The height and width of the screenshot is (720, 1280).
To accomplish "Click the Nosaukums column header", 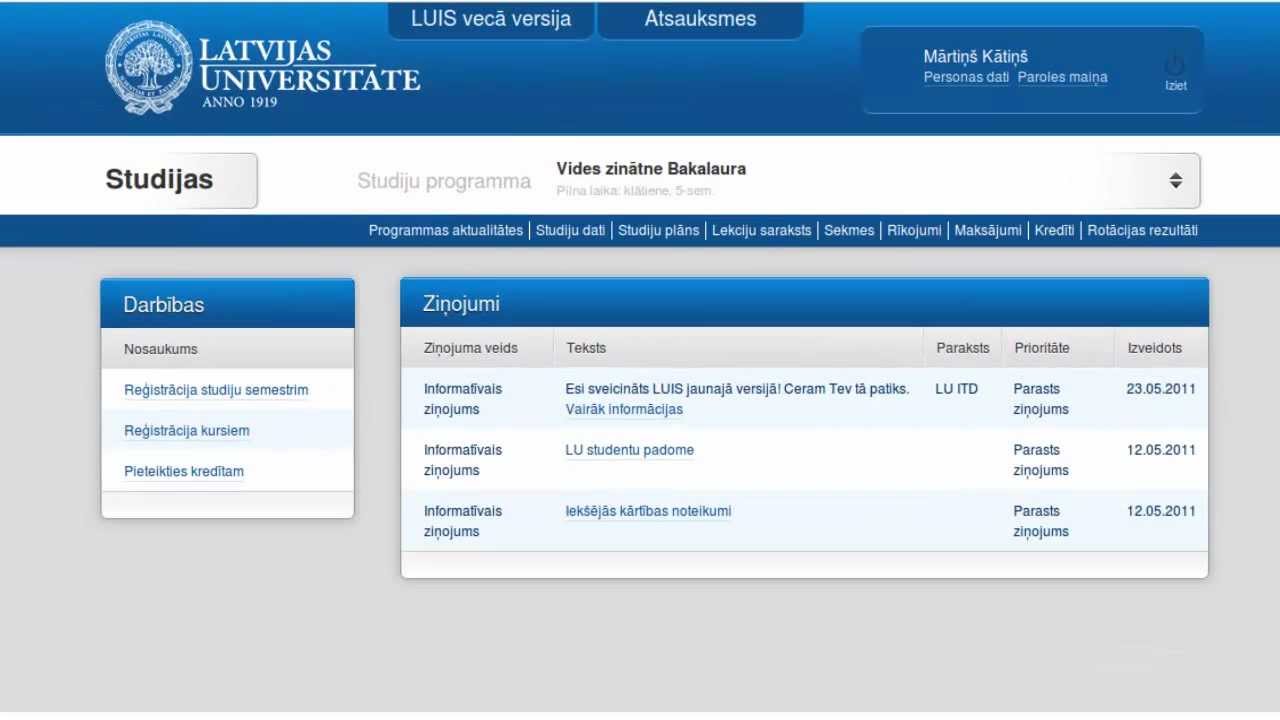I will click(x=161, y=349).
